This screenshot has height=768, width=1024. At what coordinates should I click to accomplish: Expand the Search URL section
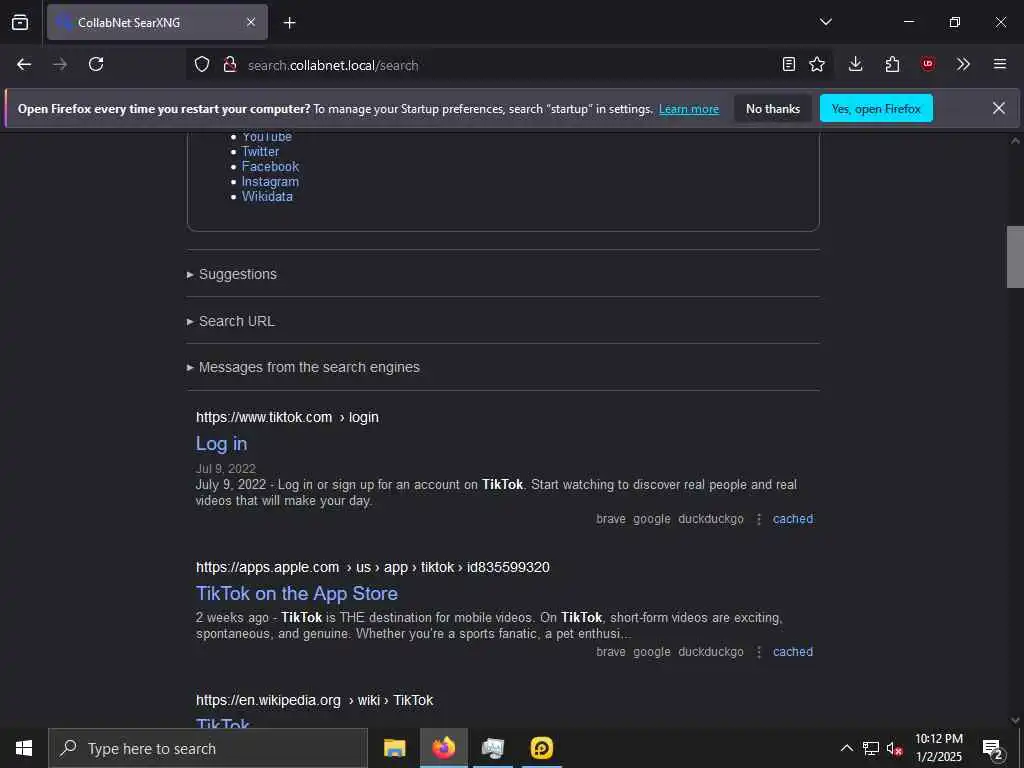coord(231,321)
